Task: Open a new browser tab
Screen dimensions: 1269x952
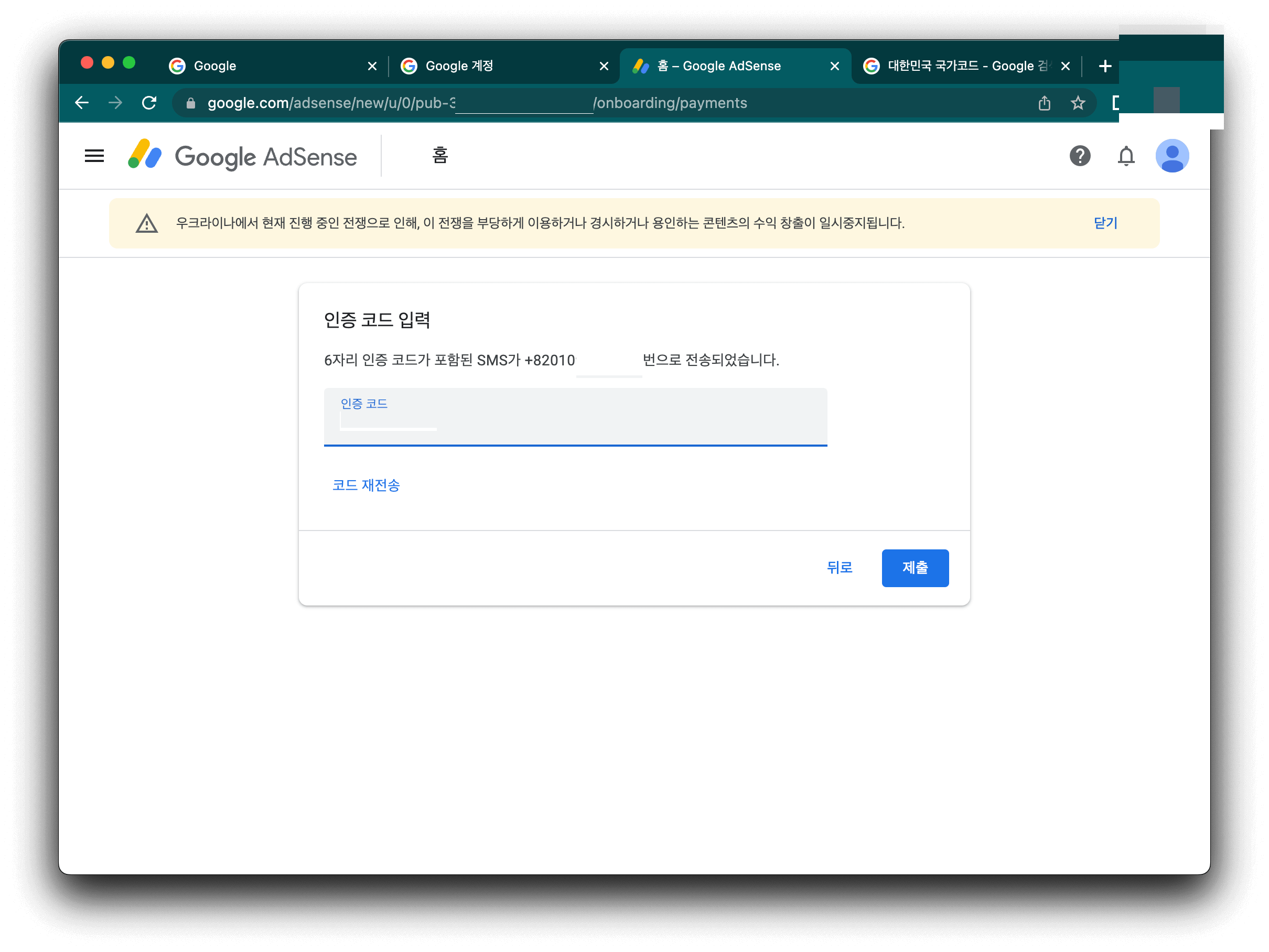Action: tap(1105, 67)
